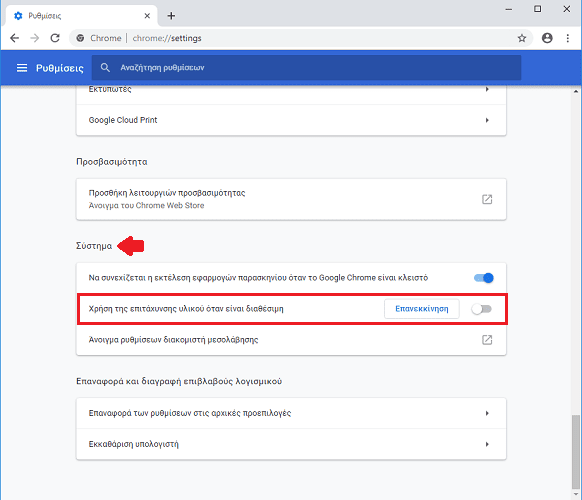Expand the Google Cloud Print row
Screen dimensions: 582x500
click(291, 120)
